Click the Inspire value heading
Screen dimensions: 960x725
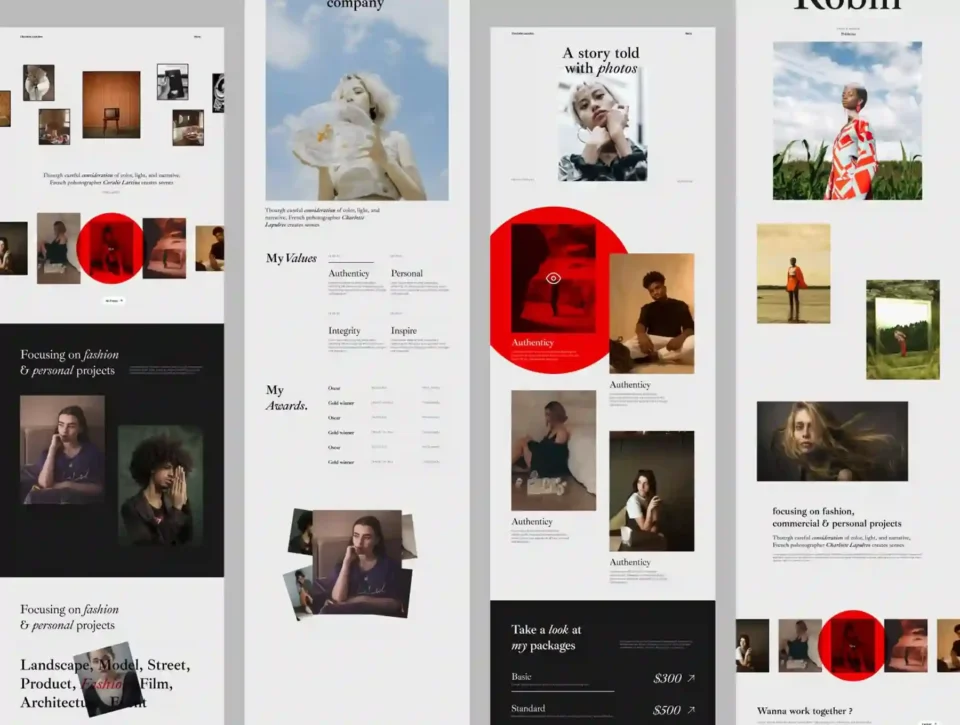[x=404, y=331]
